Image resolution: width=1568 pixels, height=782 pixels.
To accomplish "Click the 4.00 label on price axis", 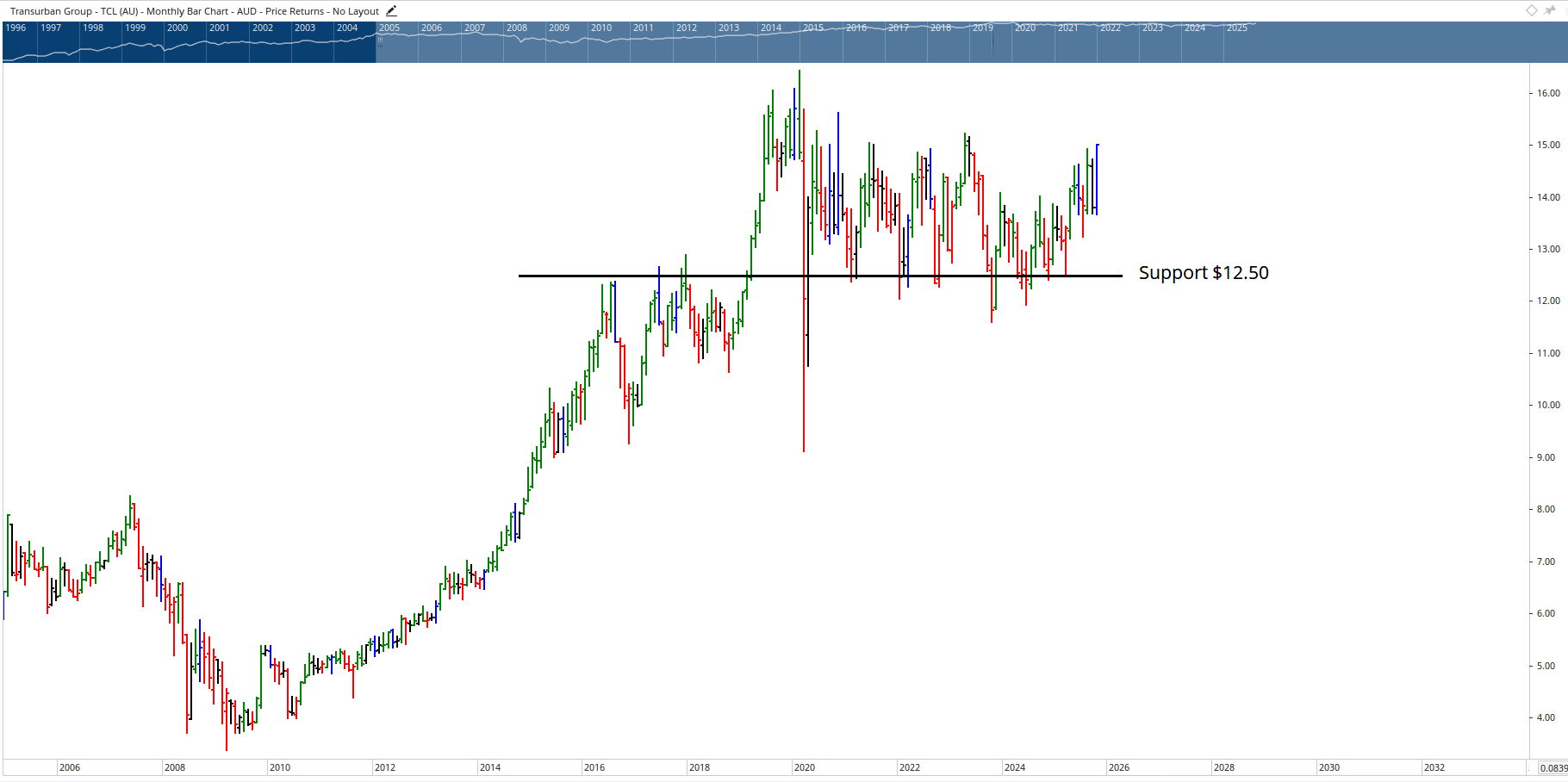I will click(1546, 717).
